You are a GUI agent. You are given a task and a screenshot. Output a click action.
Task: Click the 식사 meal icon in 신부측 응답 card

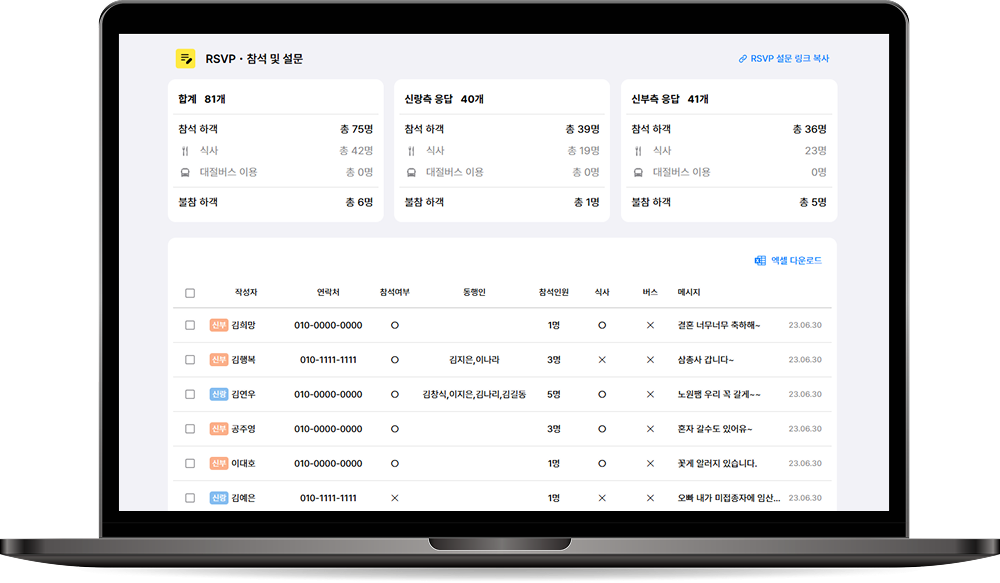pos(638,151)
